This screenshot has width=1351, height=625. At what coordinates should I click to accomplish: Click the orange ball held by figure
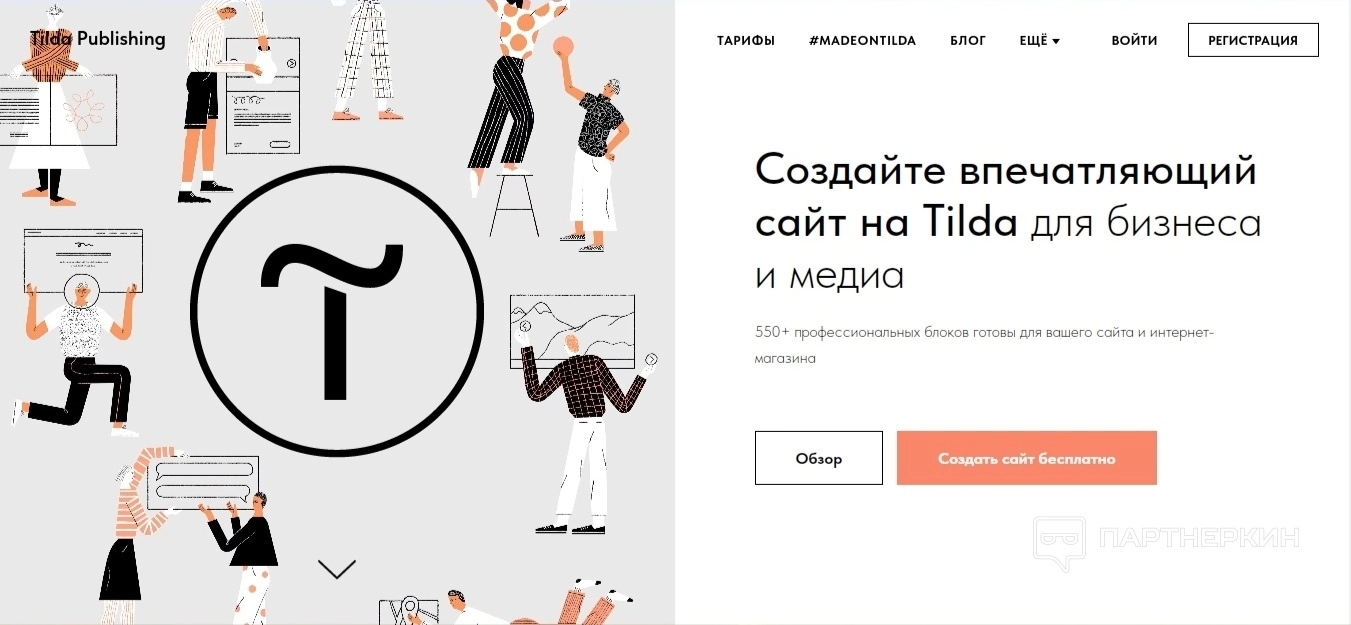point(563,46)
